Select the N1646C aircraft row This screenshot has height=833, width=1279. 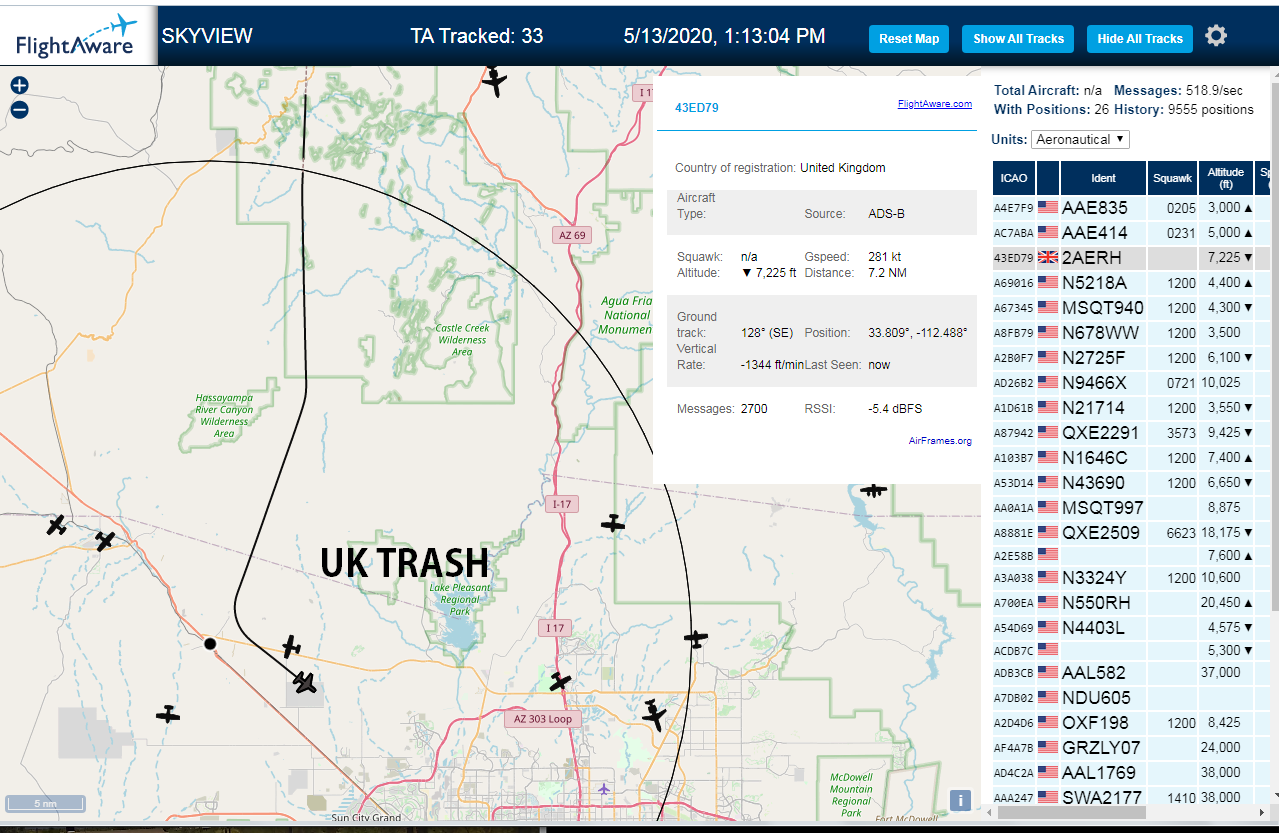[1131, 458]
